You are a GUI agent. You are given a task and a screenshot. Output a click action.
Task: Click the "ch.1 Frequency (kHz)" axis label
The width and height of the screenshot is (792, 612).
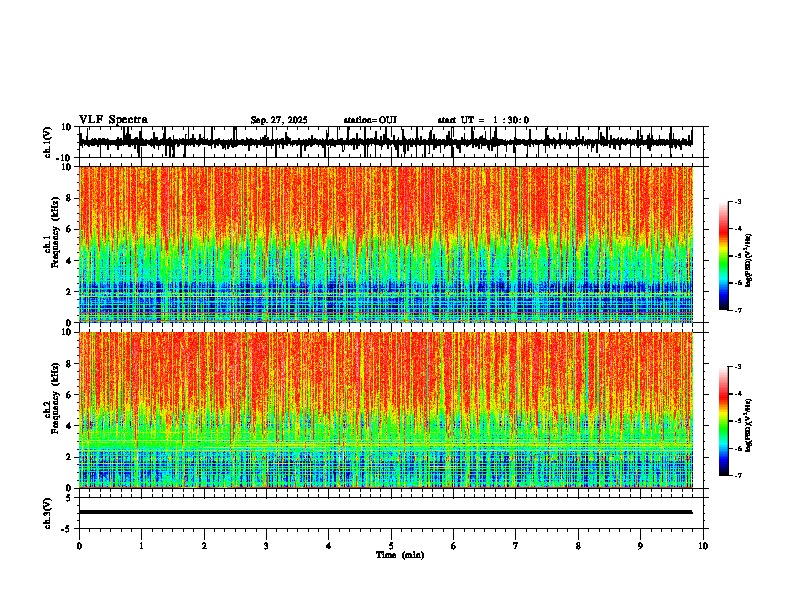tap(52, 232)
